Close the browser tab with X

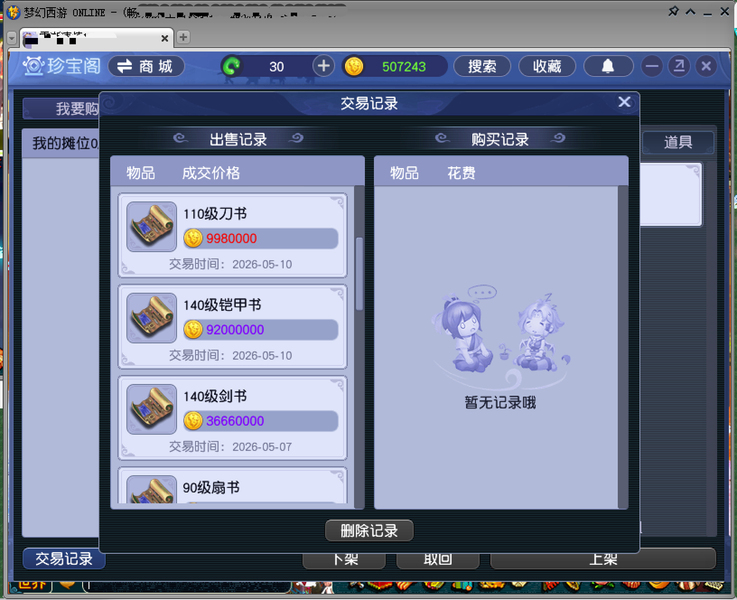pos(165,38)
